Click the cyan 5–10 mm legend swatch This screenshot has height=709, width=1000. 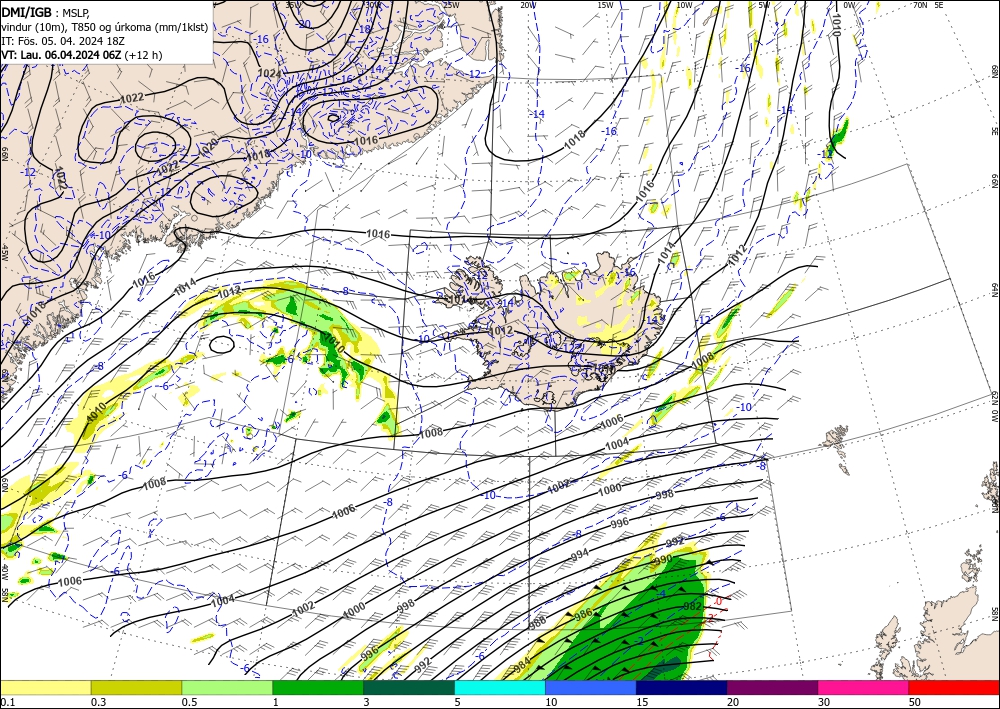pyautogui.click(x=500, y=687)
